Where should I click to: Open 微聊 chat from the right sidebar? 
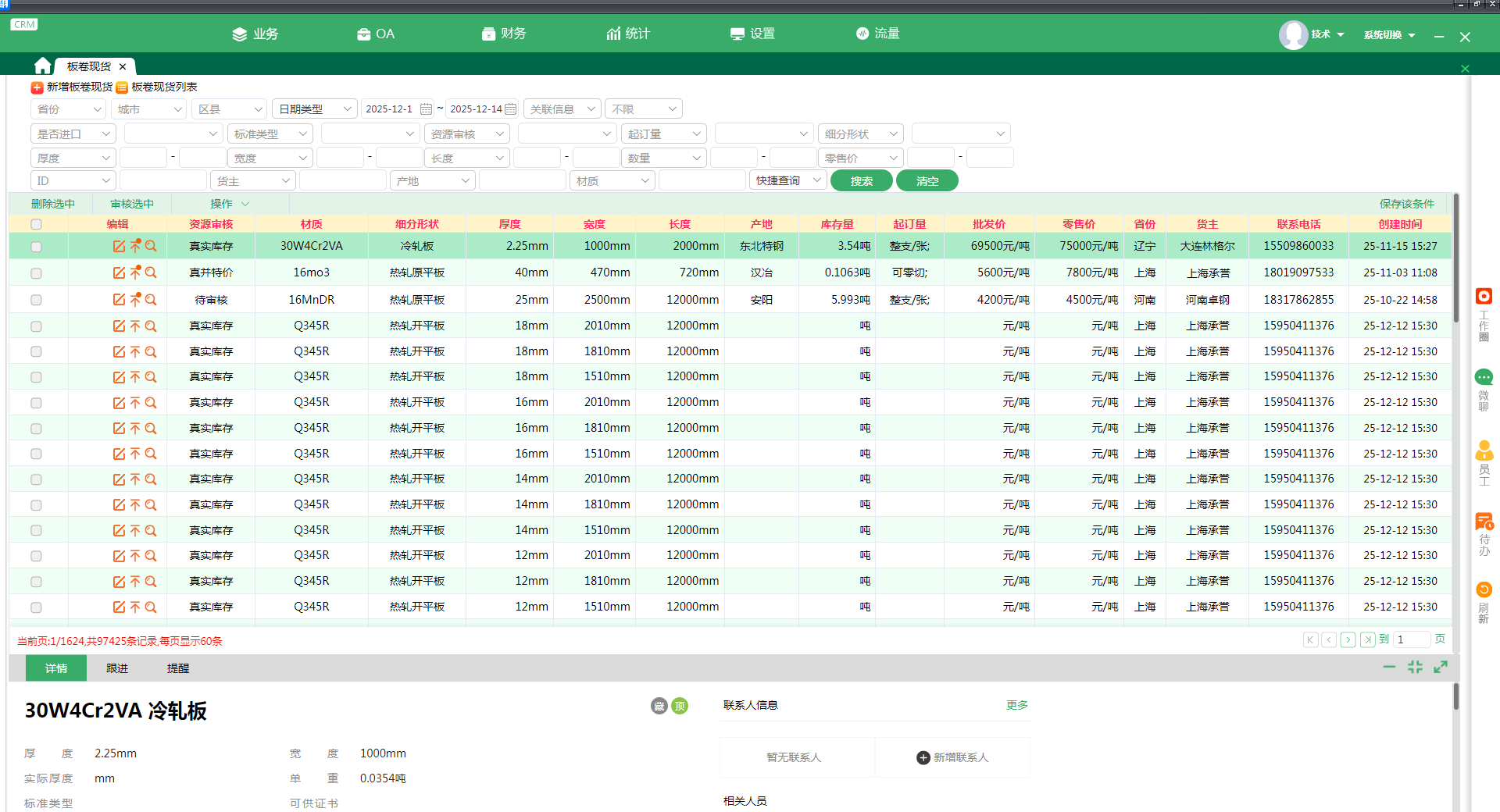point(1484,378)
